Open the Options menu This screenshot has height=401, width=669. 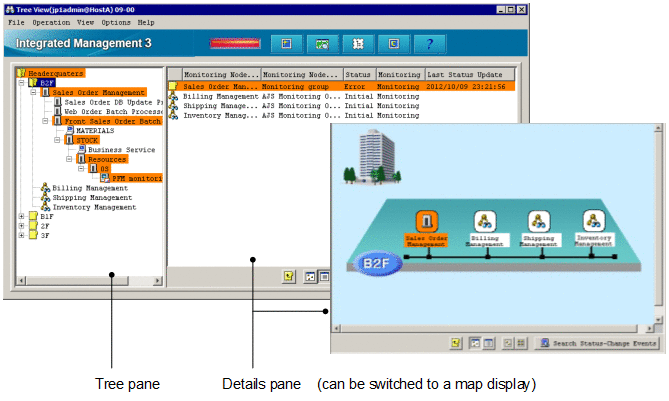tap(116, 22)
